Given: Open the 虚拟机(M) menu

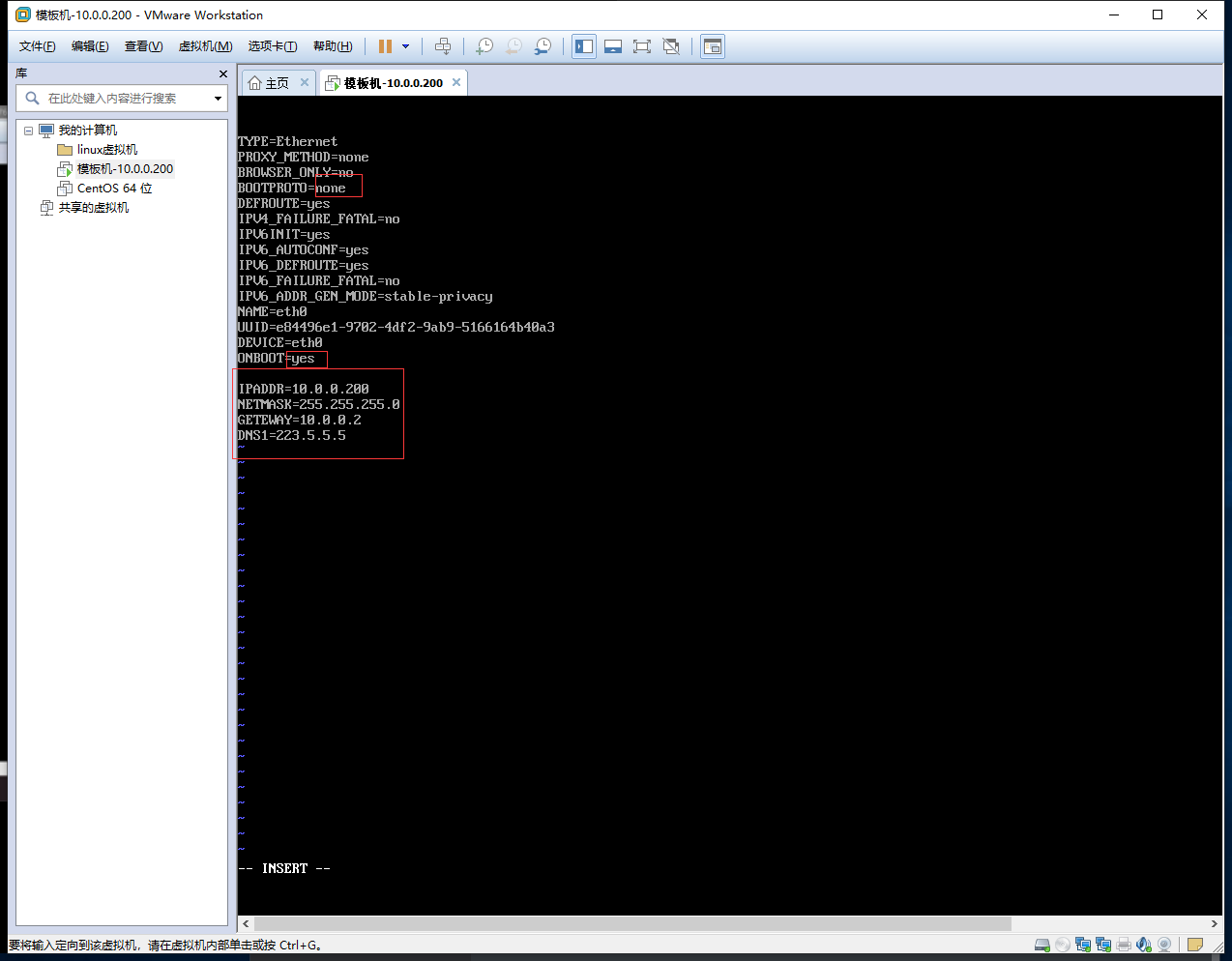Looking at the screenshot, I should coord(205,46).
